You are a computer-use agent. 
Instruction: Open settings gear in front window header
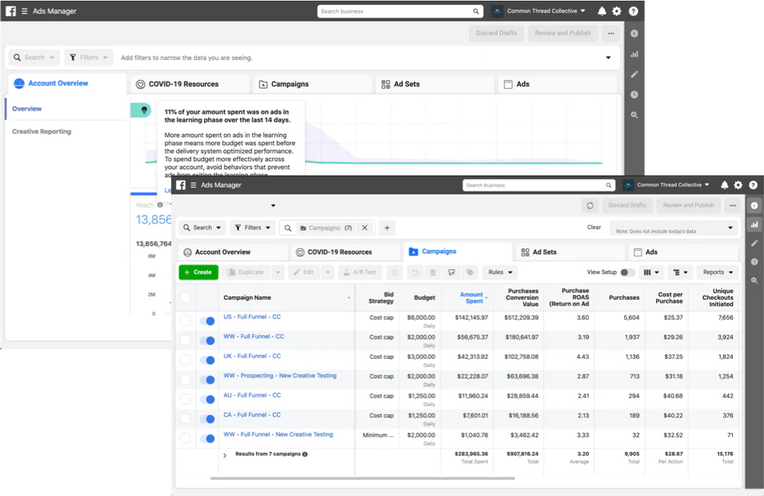(x=737, y=185)
